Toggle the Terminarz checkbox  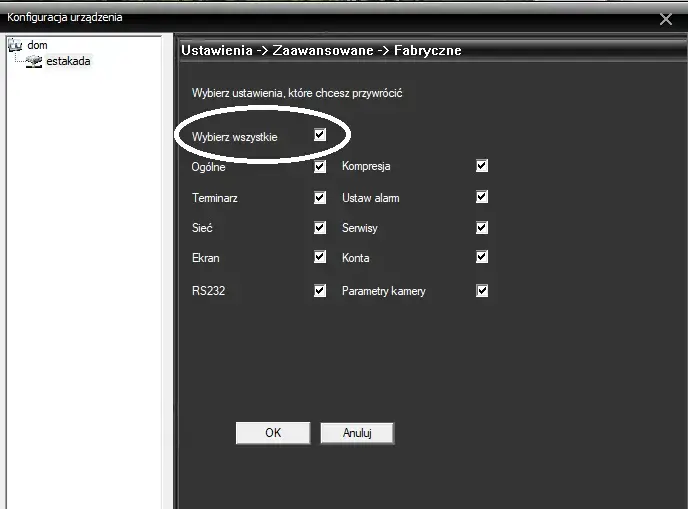320,197
